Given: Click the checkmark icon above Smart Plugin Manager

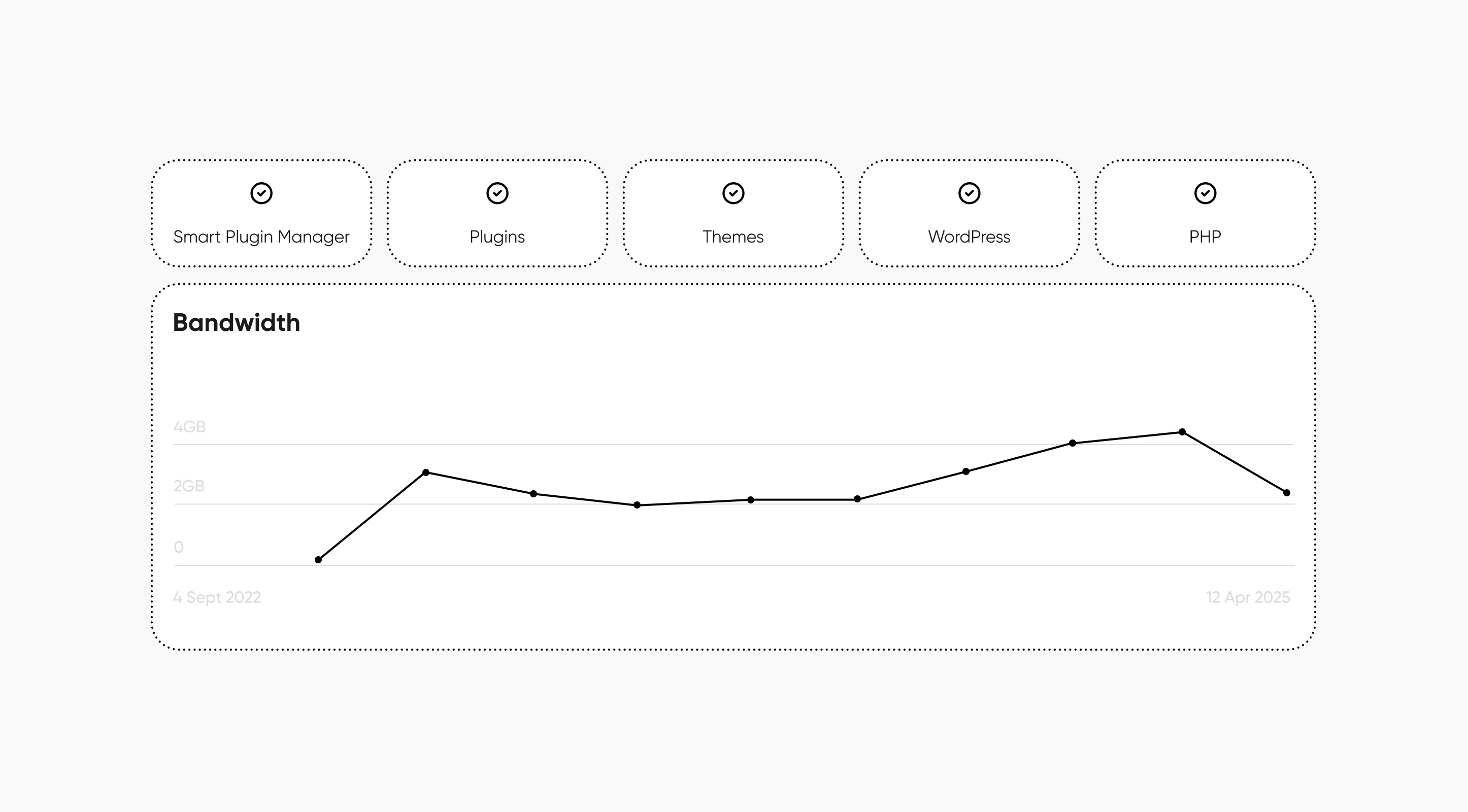Looking at the screenshot, I should (x=261, y=193).
